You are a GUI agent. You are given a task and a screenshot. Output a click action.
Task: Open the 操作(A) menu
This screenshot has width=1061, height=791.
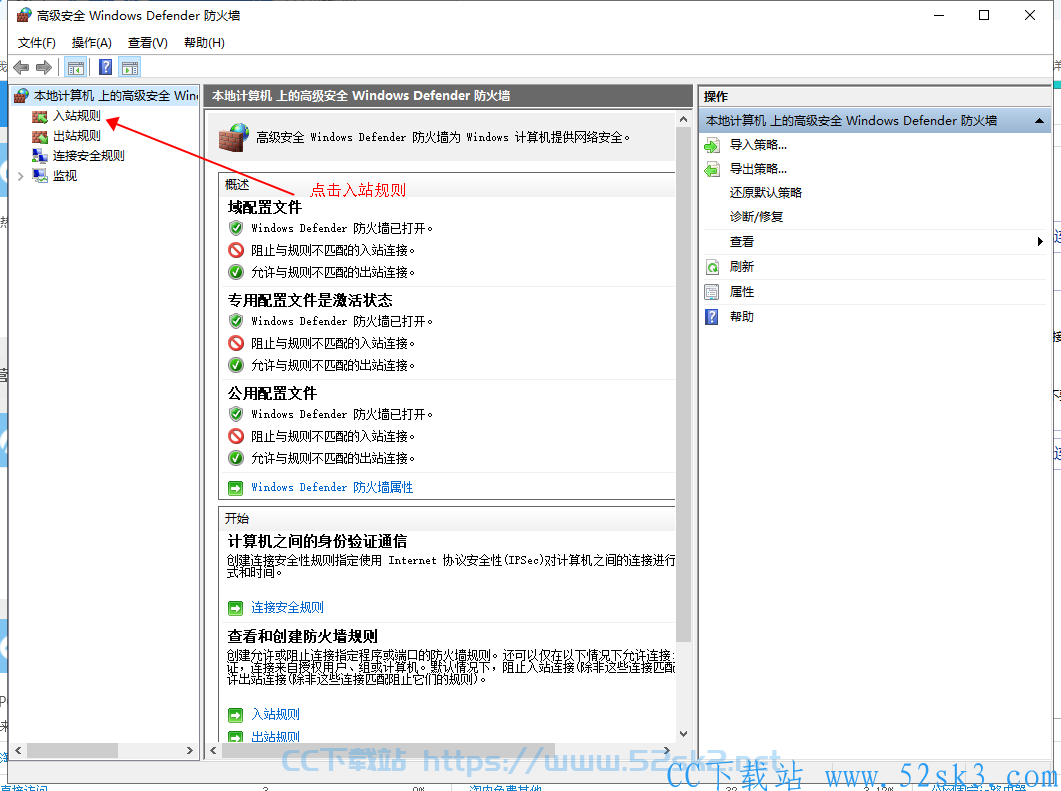click(91, 43)
